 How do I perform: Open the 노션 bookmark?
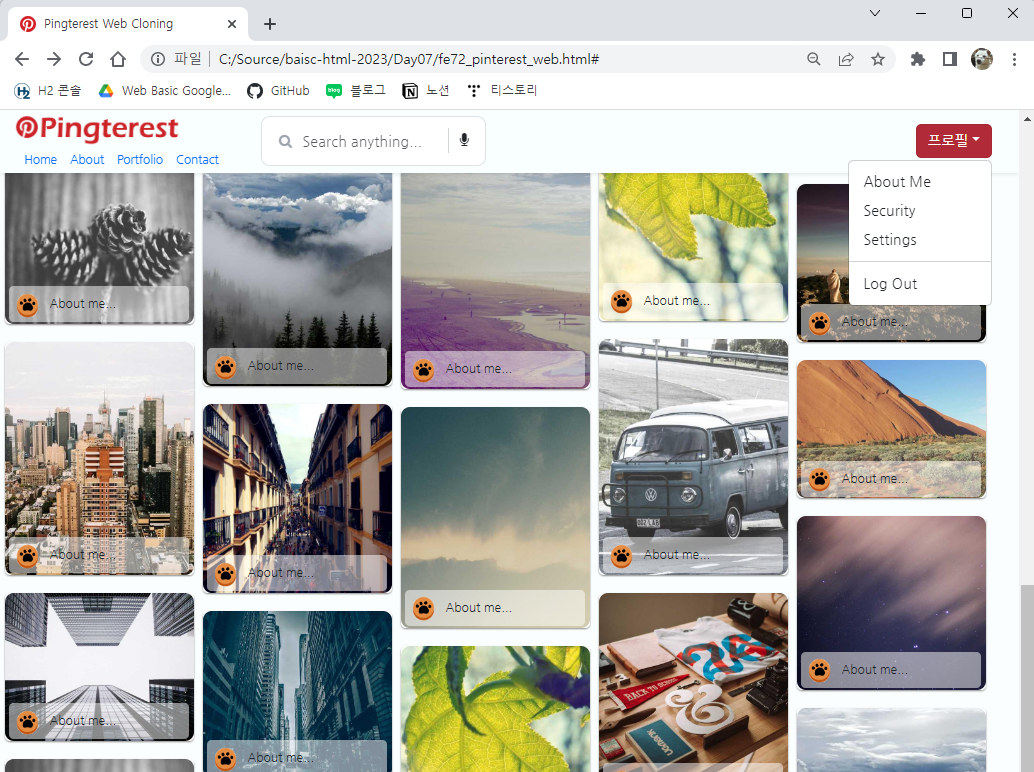point(426,91)
